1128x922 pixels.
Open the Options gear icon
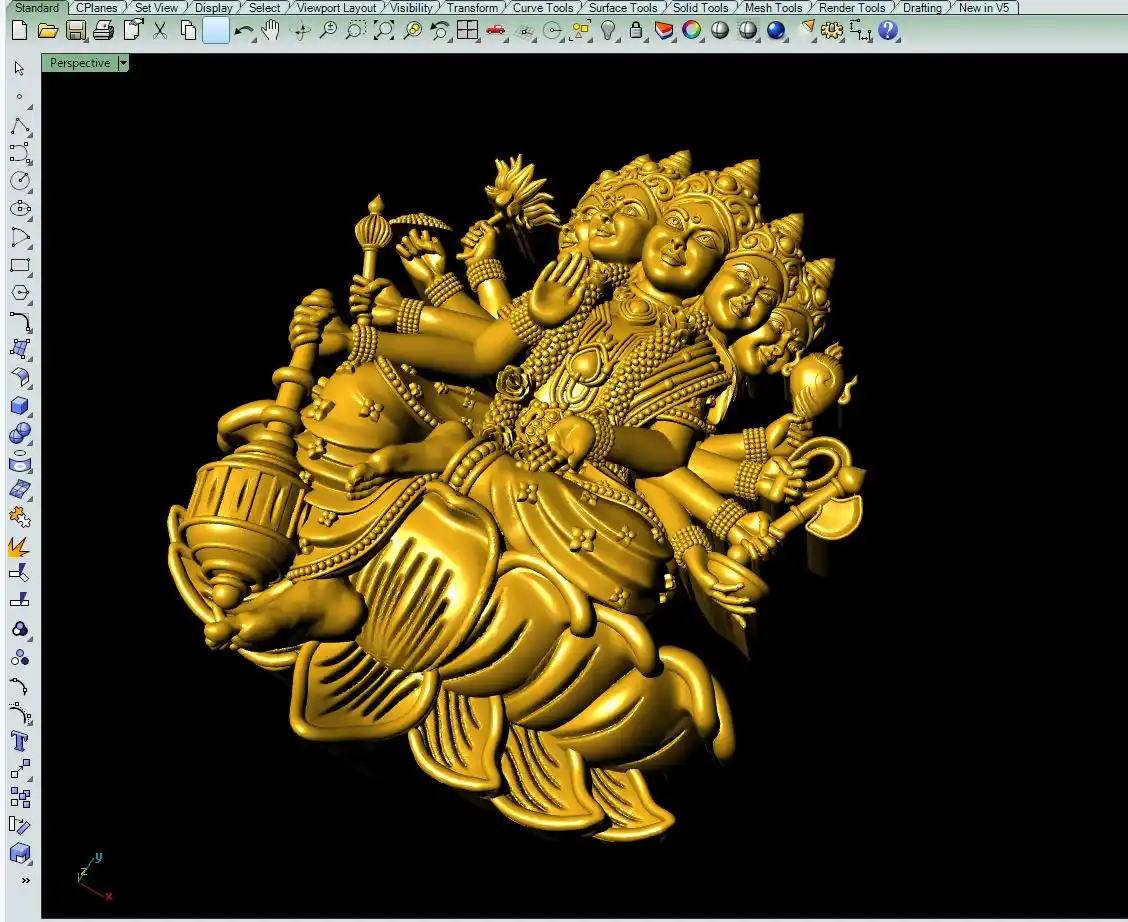(831, 30)
